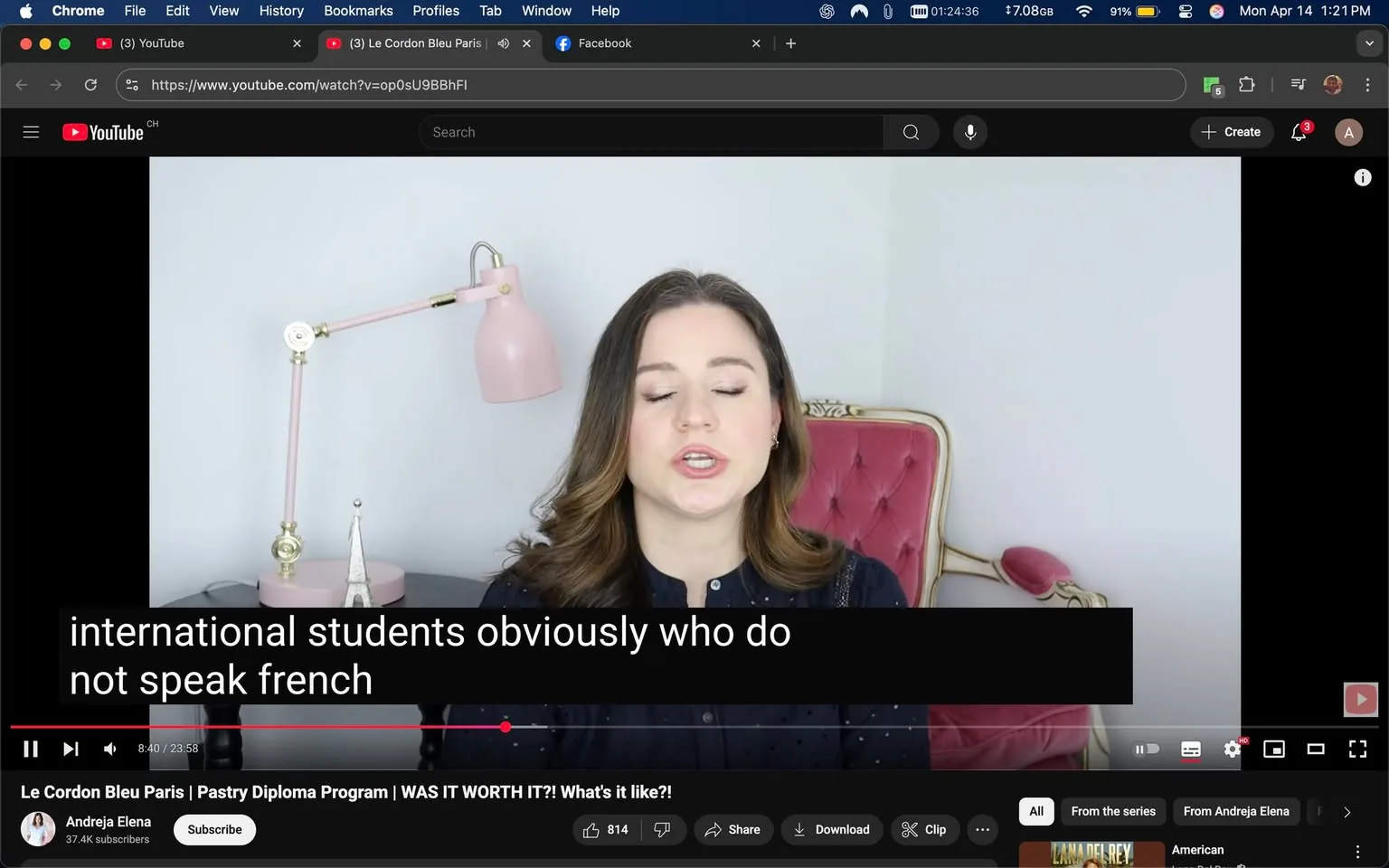Enable miniplayer mode
The height and width of the screenshot is (868, 1389).
pyautogui.click(x=1273, y=749)
